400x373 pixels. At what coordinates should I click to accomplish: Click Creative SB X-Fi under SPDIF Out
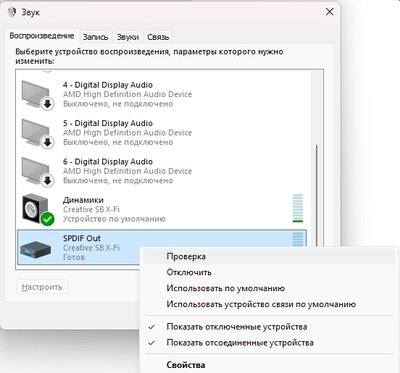tap(91, 248)
